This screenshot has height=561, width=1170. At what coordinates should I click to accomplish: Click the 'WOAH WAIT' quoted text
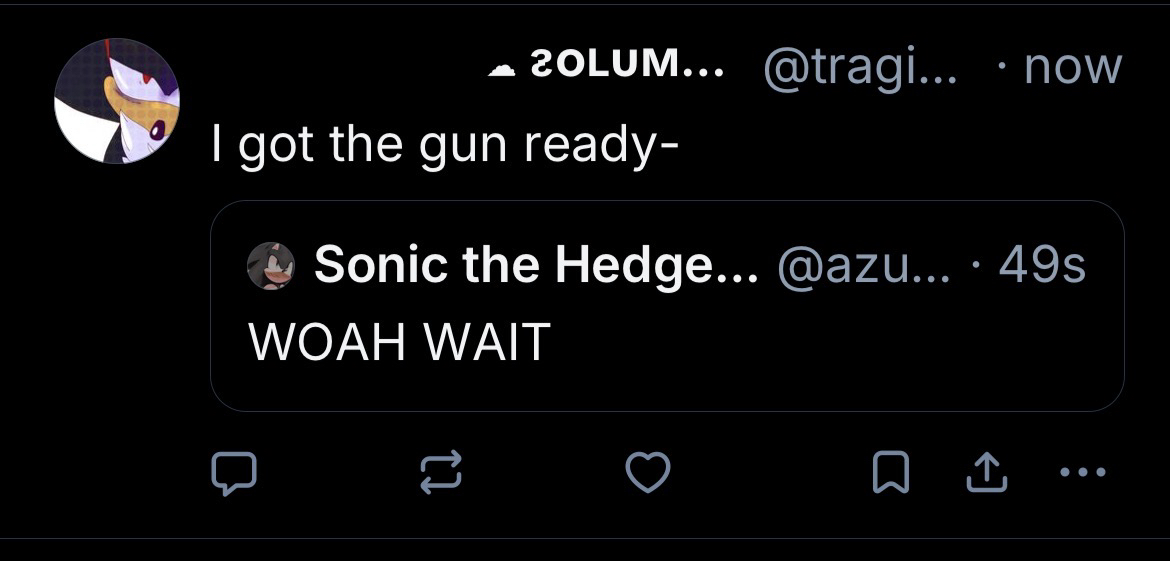click(x=399, y=341)
